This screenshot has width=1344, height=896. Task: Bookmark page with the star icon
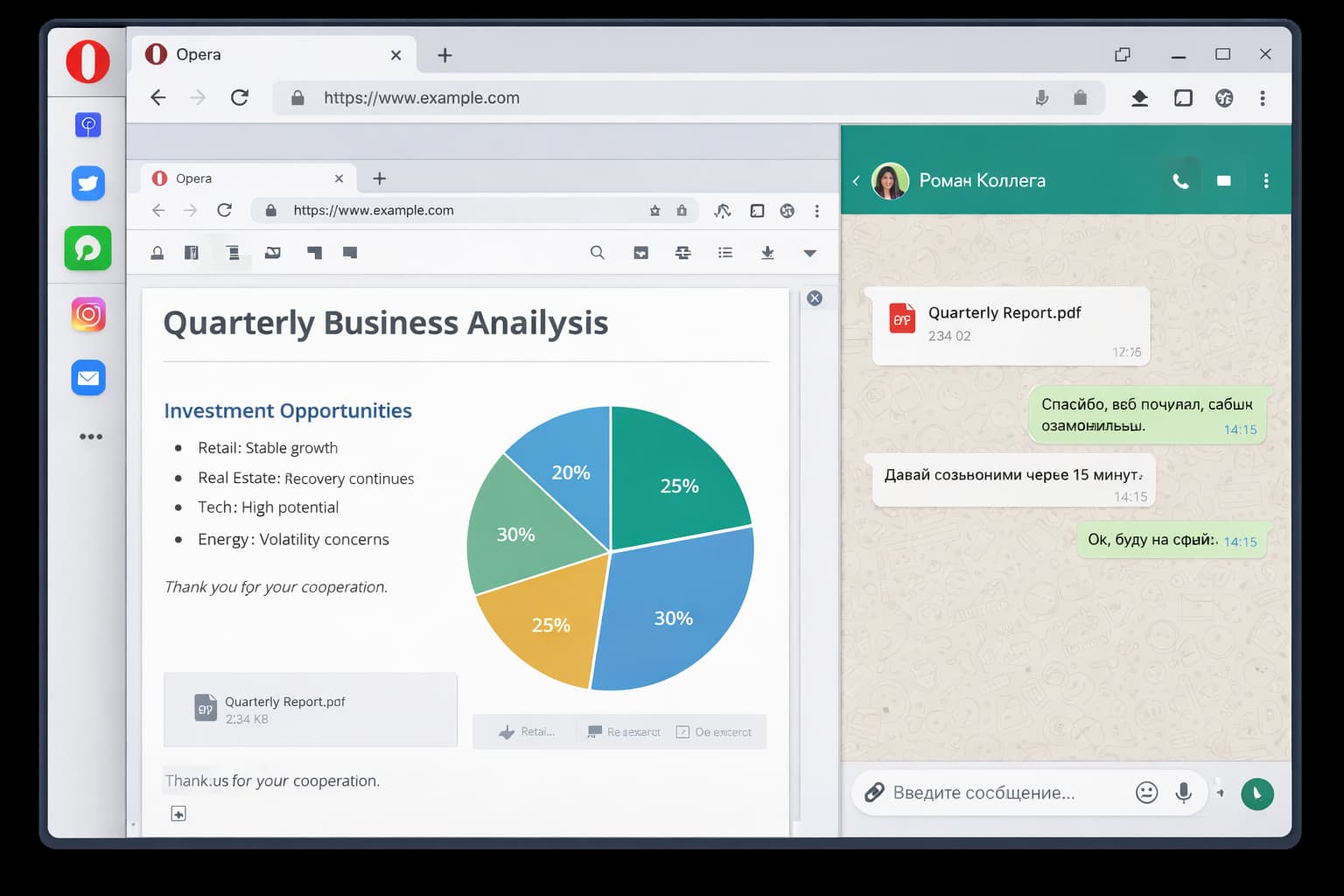(654, 211)
